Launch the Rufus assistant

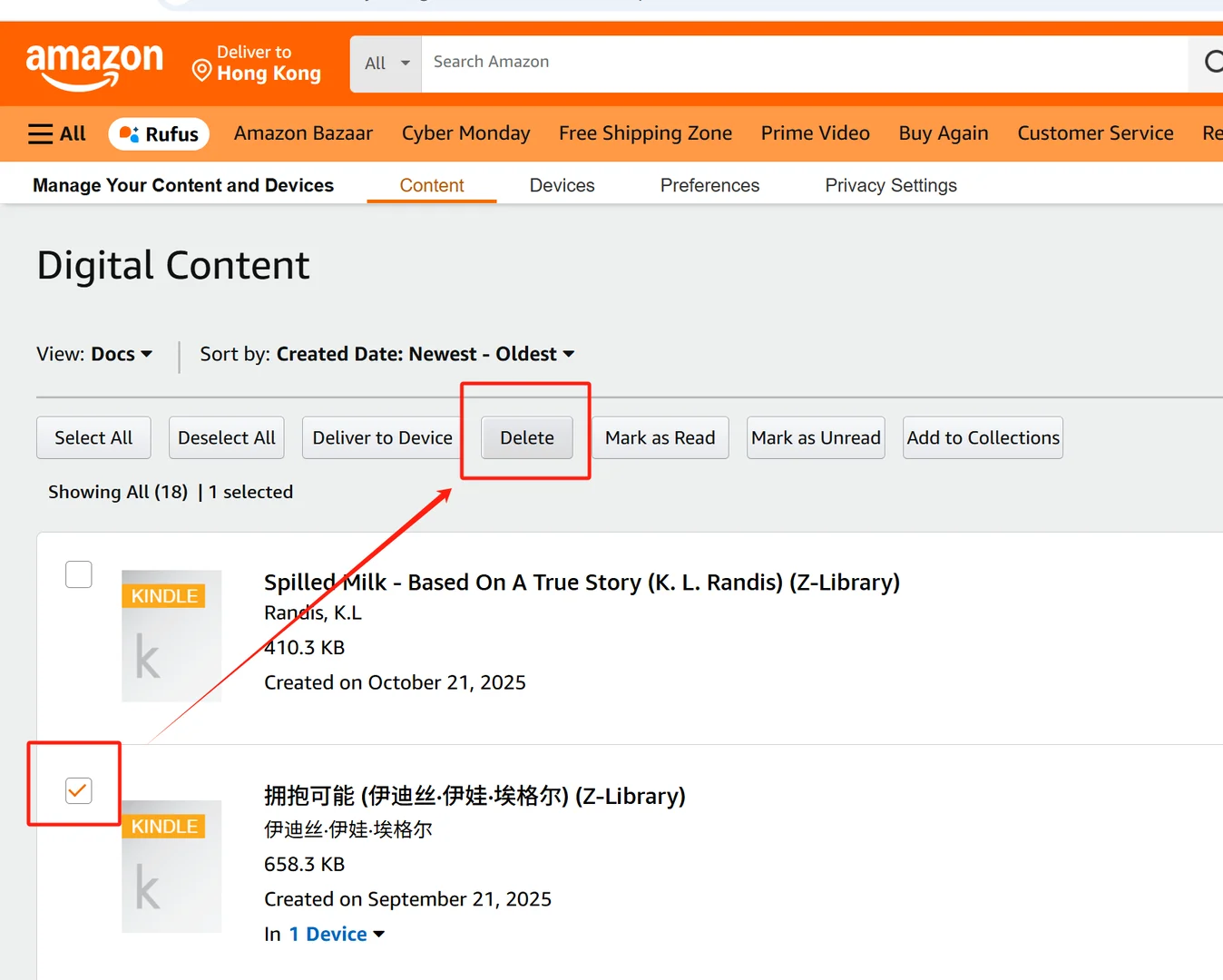[159, 133]
